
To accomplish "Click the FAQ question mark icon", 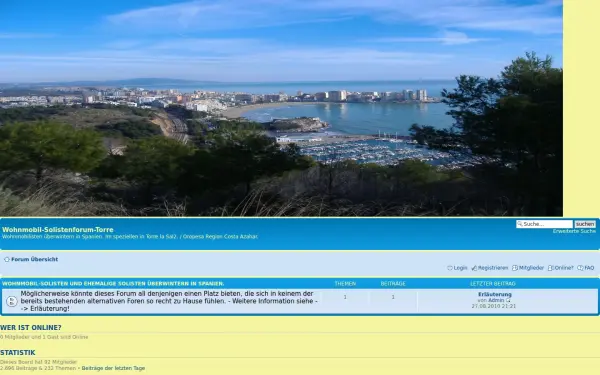I will (580, 268).
